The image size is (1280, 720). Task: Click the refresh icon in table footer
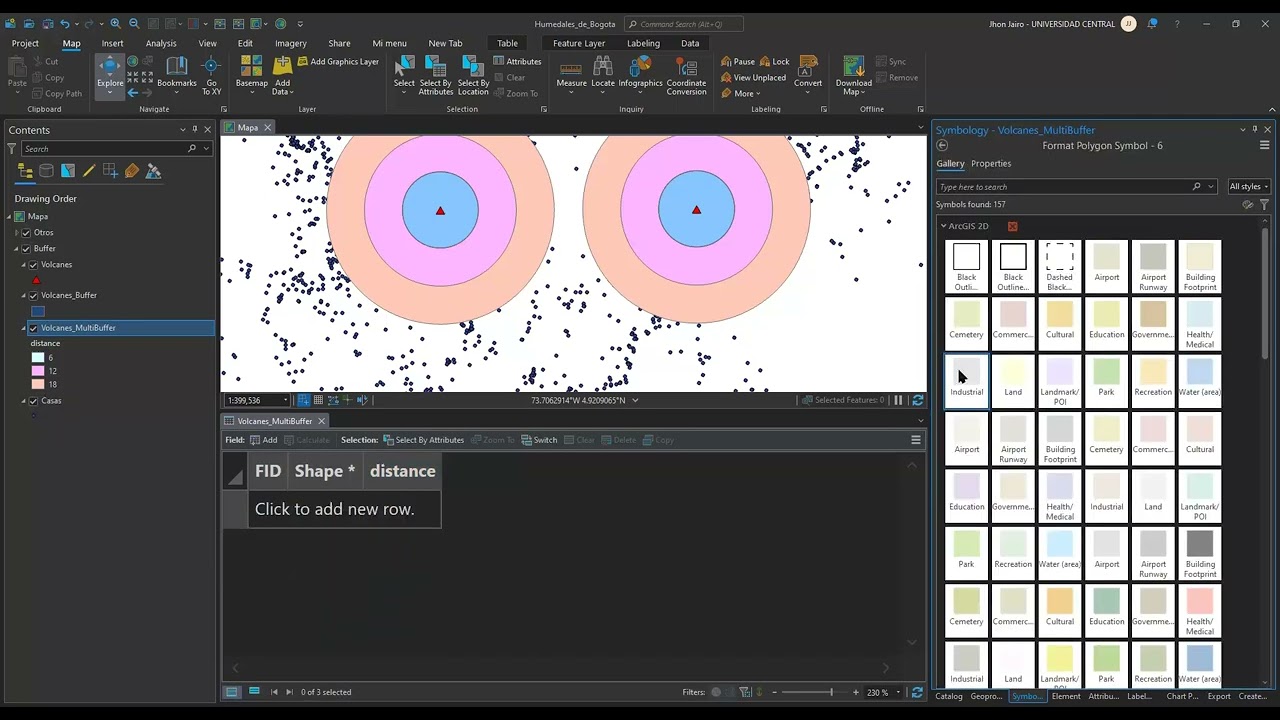coord(917,692)
